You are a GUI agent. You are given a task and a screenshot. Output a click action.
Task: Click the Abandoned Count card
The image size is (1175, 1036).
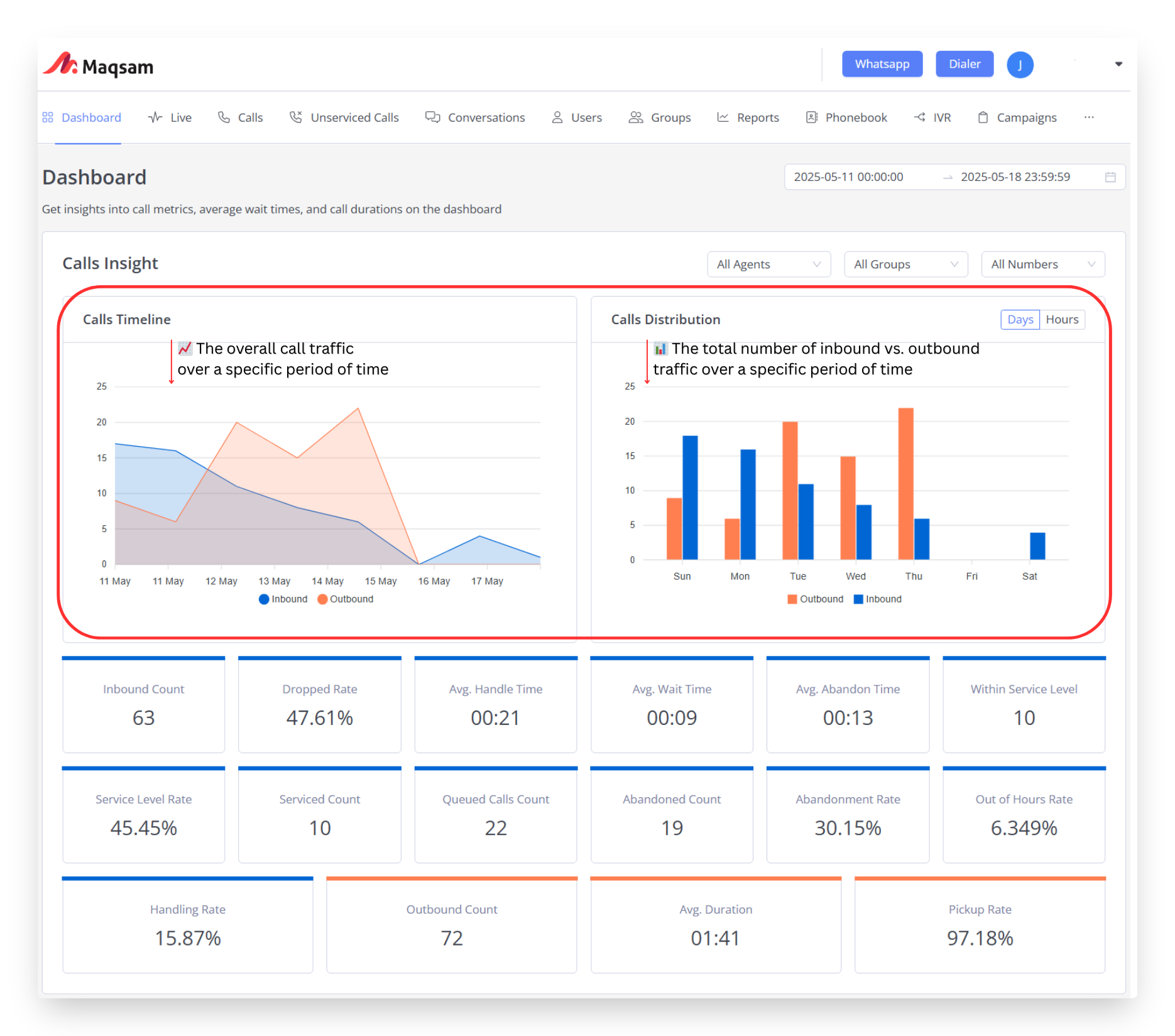coord(672,815)
